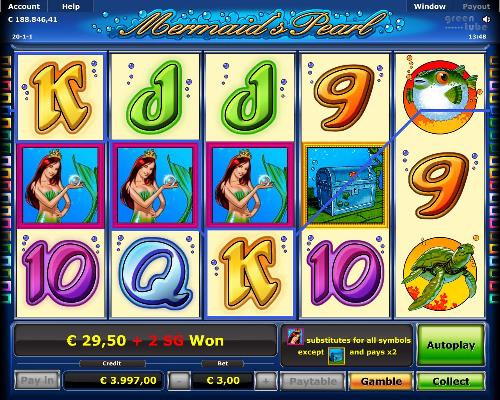Click the blue Q symbol
500x400 pixels.
[x=155, y=274]
